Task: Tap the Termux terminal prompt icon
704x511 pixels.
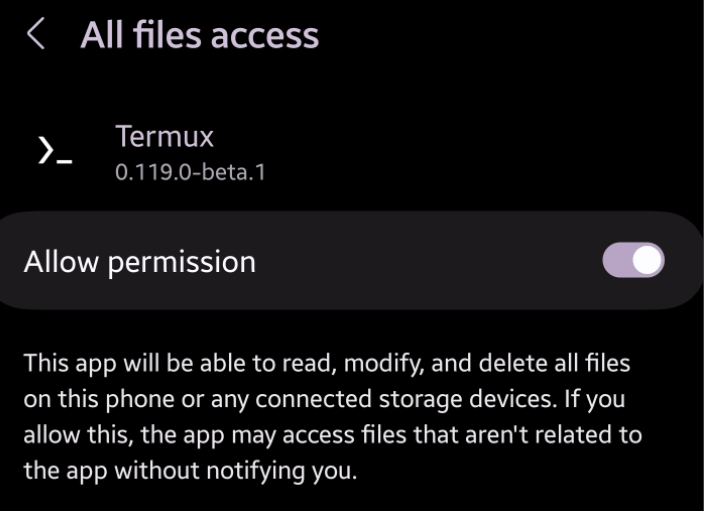Action: click(55, 150)
